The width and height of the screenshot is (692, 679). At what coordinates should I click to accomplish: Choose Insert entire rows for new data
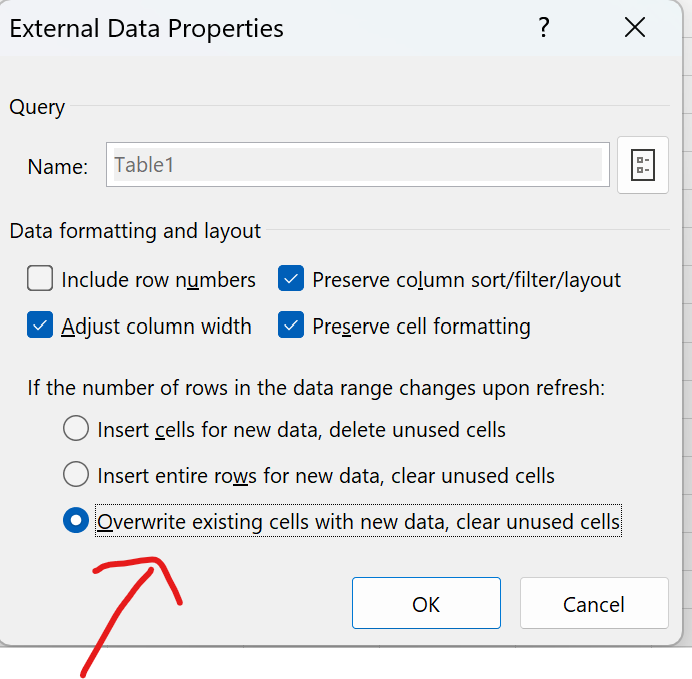click(x=76, y=475)
